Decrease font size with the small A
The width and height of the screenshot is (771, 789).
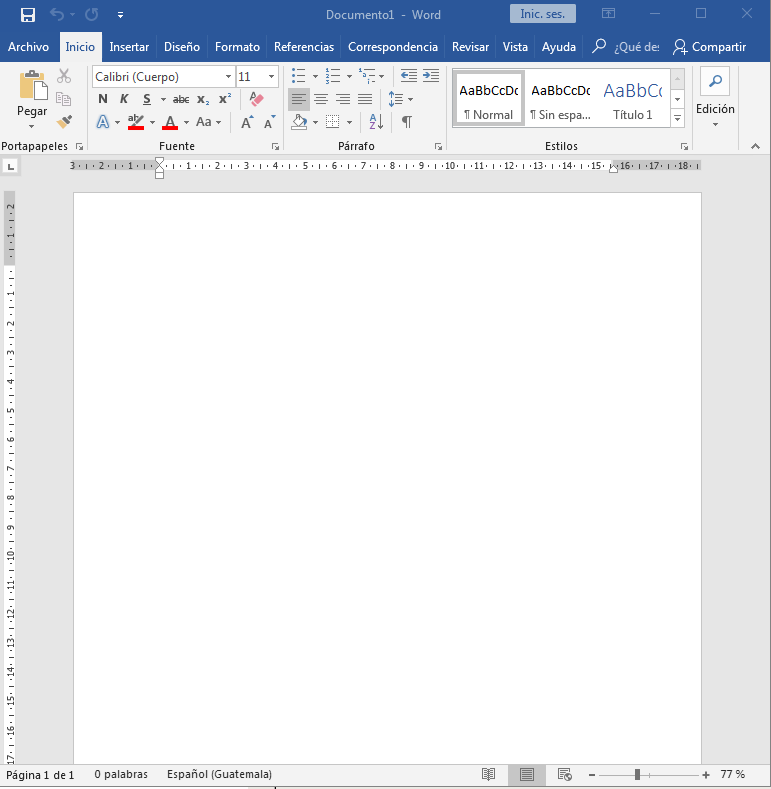(x=270, y=122)
